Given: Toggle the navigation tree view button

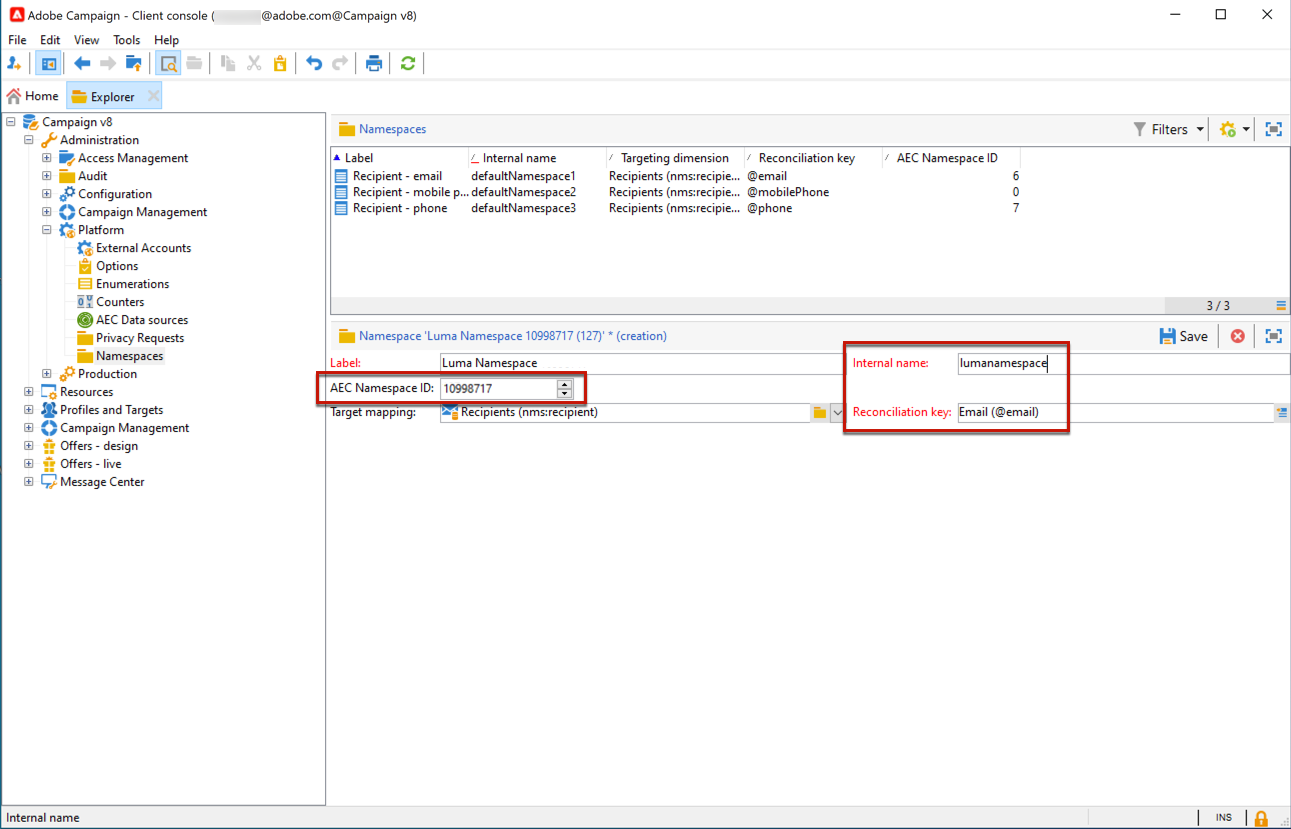Looking at the screenshot, I should (x=48, y=64).
